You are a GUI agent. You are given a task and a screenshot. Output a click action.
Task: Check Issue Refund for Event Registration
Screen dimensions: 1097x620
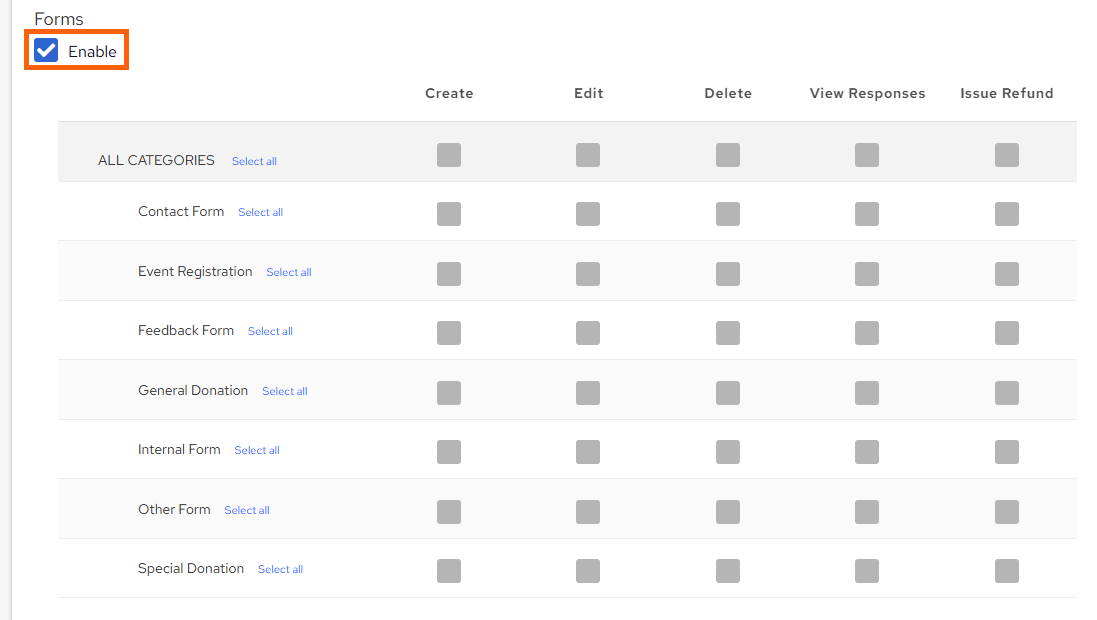(1006, 273)
